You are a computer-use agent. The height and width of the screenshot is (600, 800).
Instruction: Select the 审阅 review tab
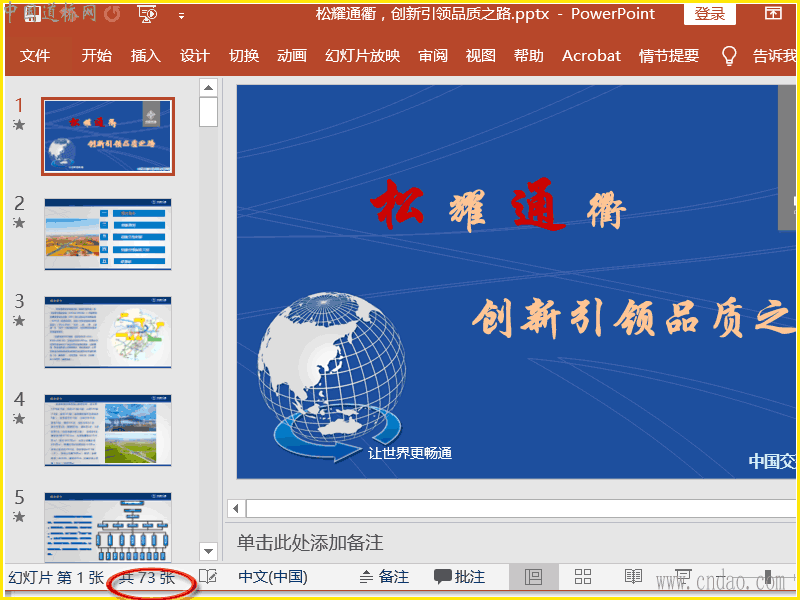point(433,56)
